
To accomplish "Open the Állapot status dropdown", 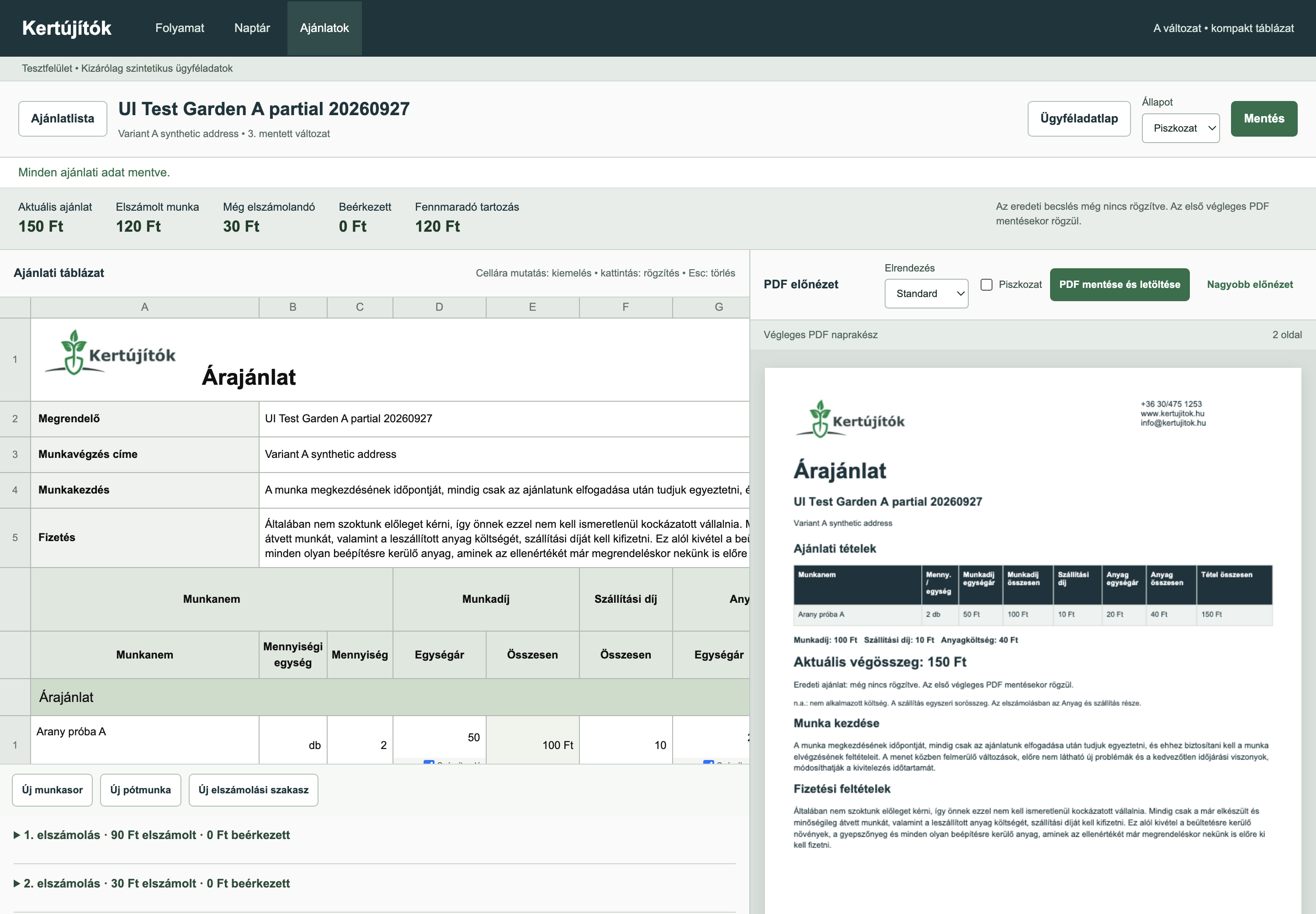I will tap(1180, 128).
